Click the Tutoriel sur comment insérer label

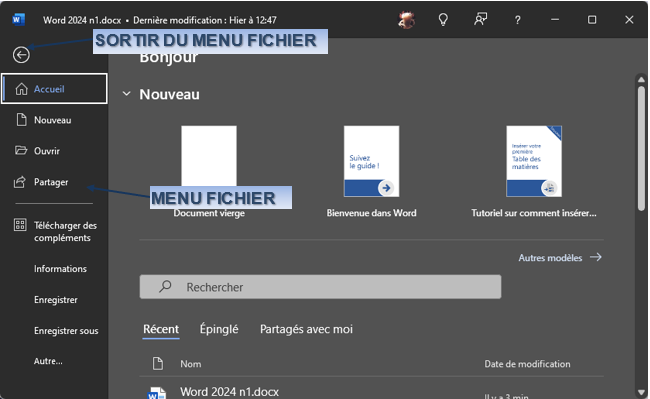(x=534, y=213)
